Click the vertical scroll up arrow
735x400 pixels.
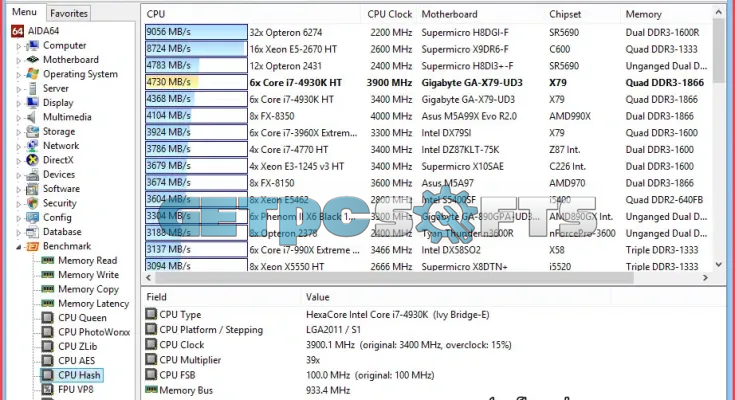point(719,12)
